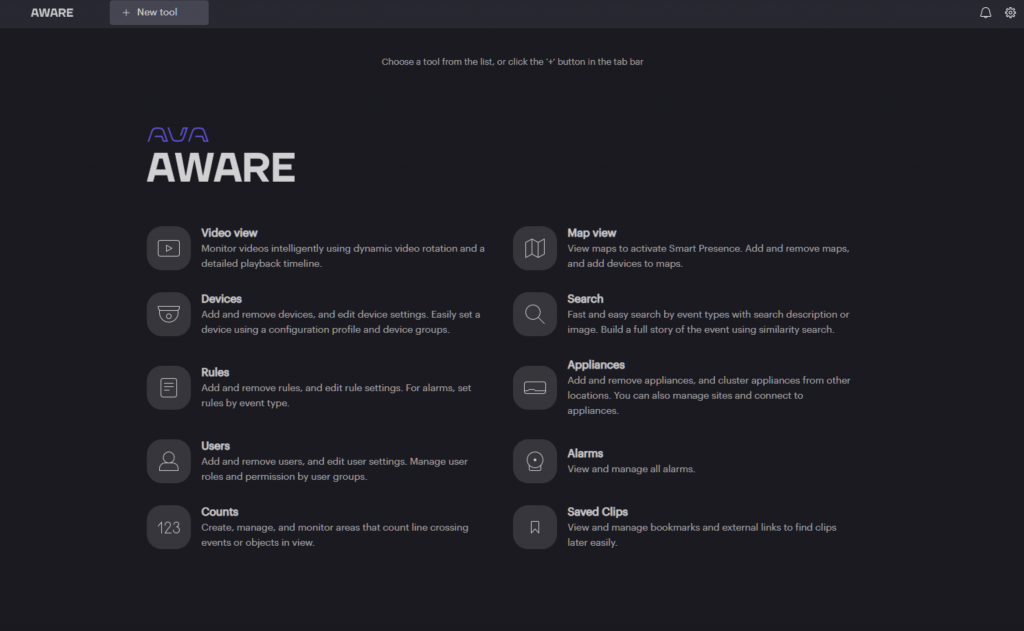The height and width of the screenshot is (631, 1024).
Task: Open the Rules document icon
Action: [x=168, y=387]
